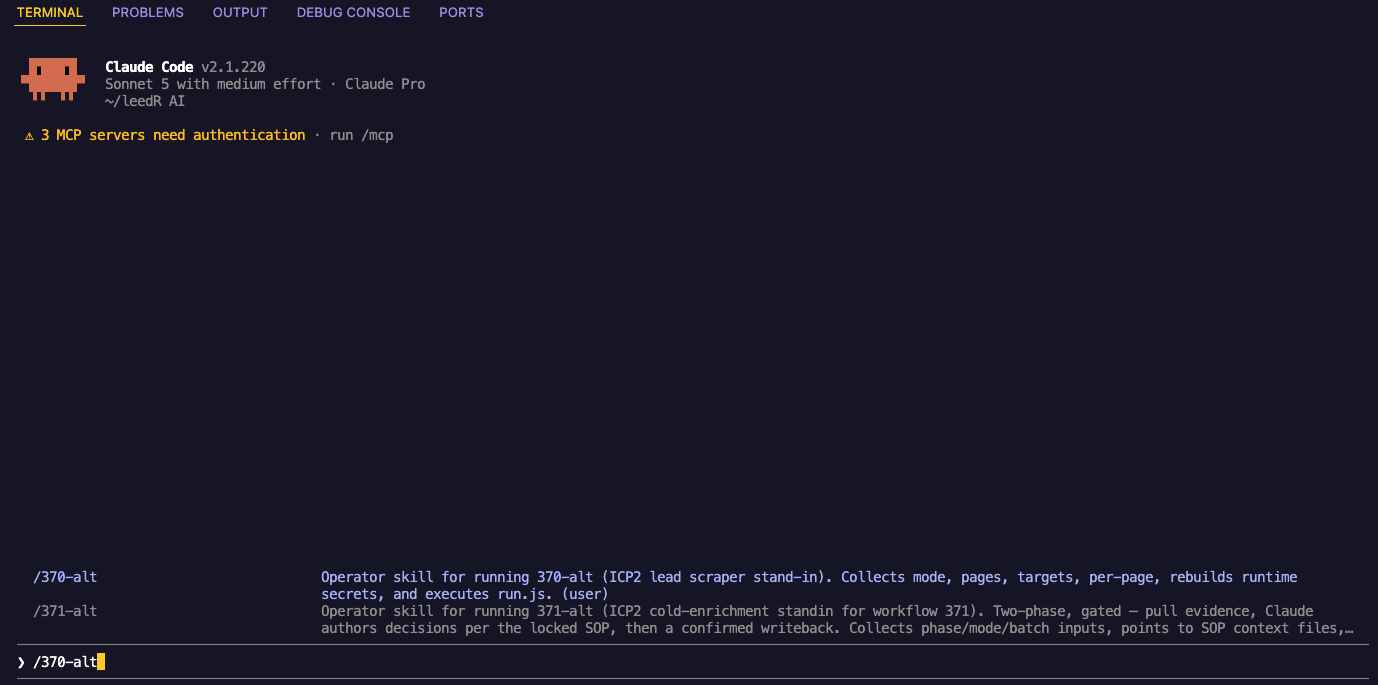
Task: Click the ~/leedR AI directory path
Action: pyautogui.click(x=145, y=101)
